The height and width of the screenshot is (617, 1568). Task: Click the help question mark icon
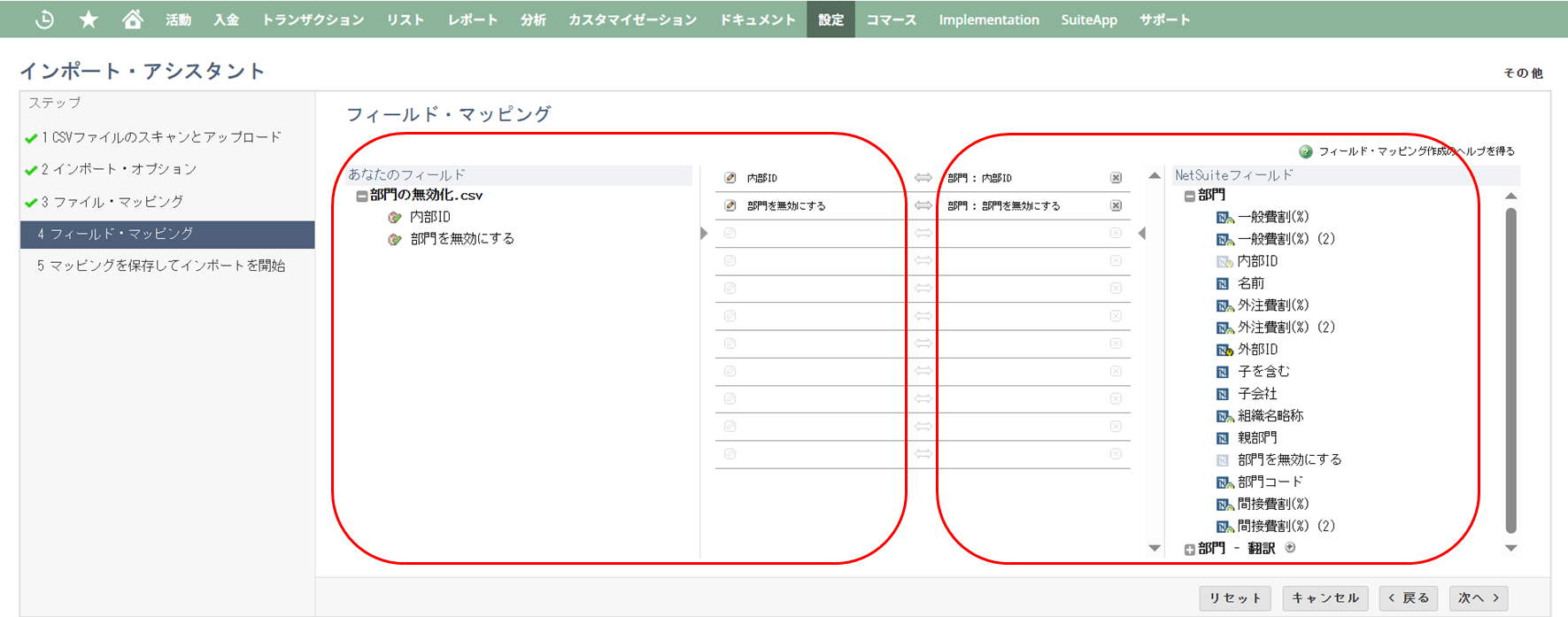pos(1305,151)
